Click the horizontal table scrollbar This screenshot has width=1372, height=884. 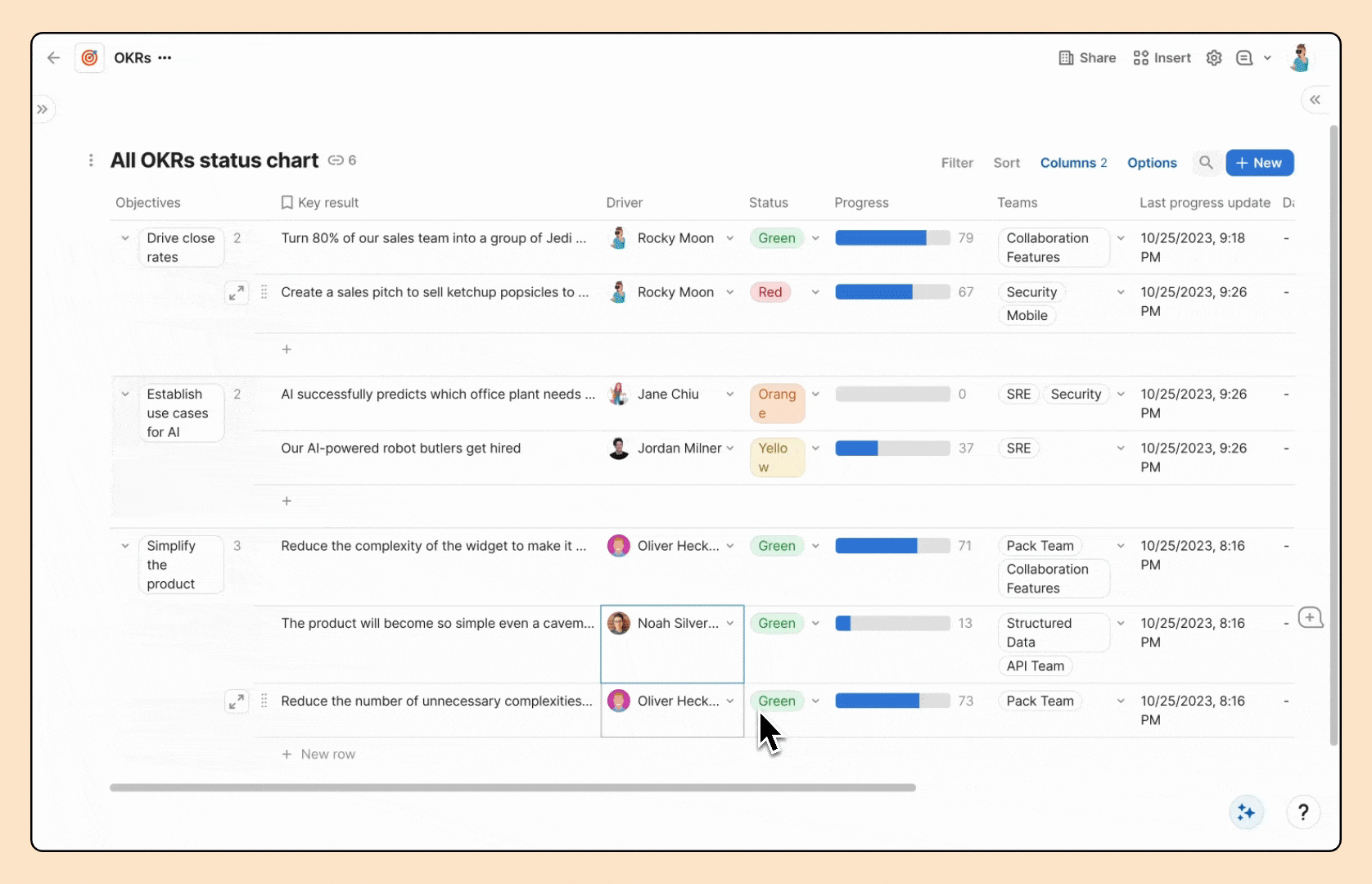coord(512,787)
